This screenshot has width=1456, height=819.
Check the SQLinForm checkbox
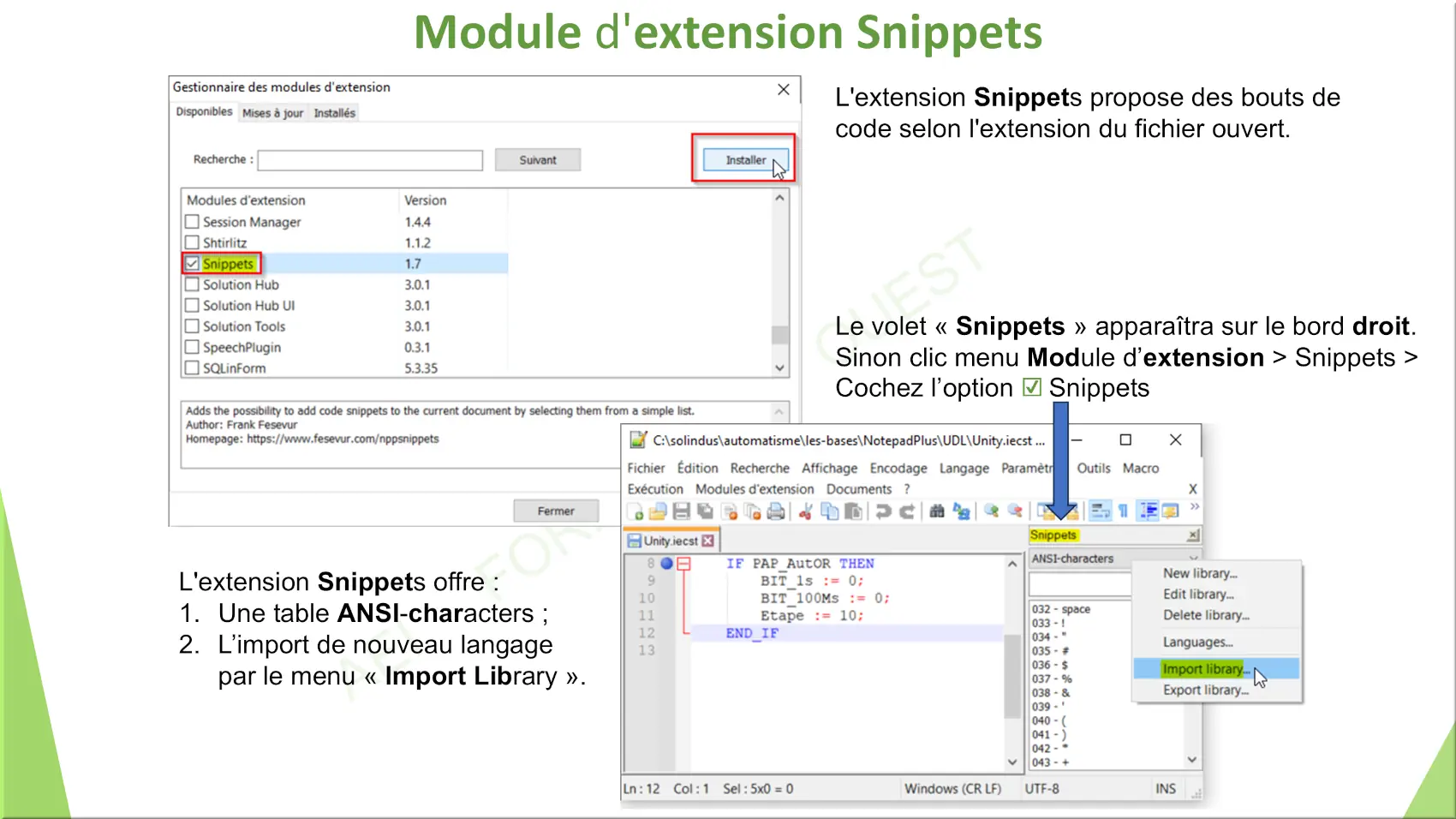(192, 368)
